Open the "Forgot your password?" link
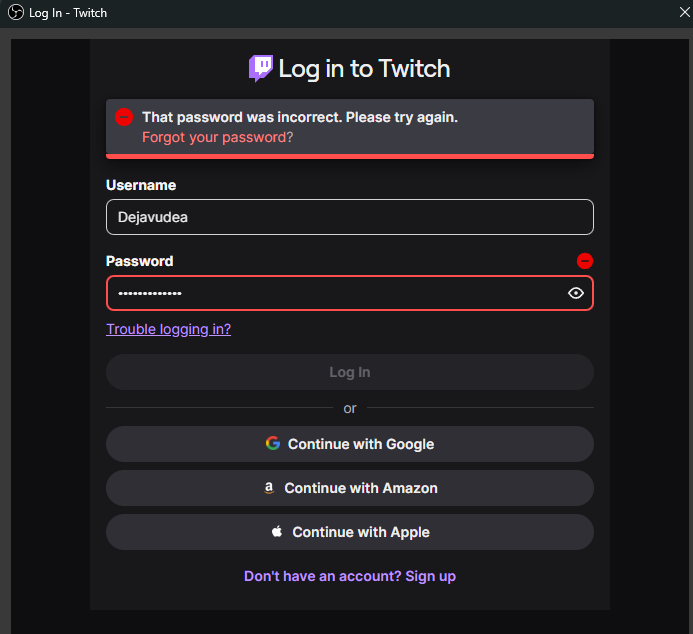 pyautogui.click(x=218, y=137)
